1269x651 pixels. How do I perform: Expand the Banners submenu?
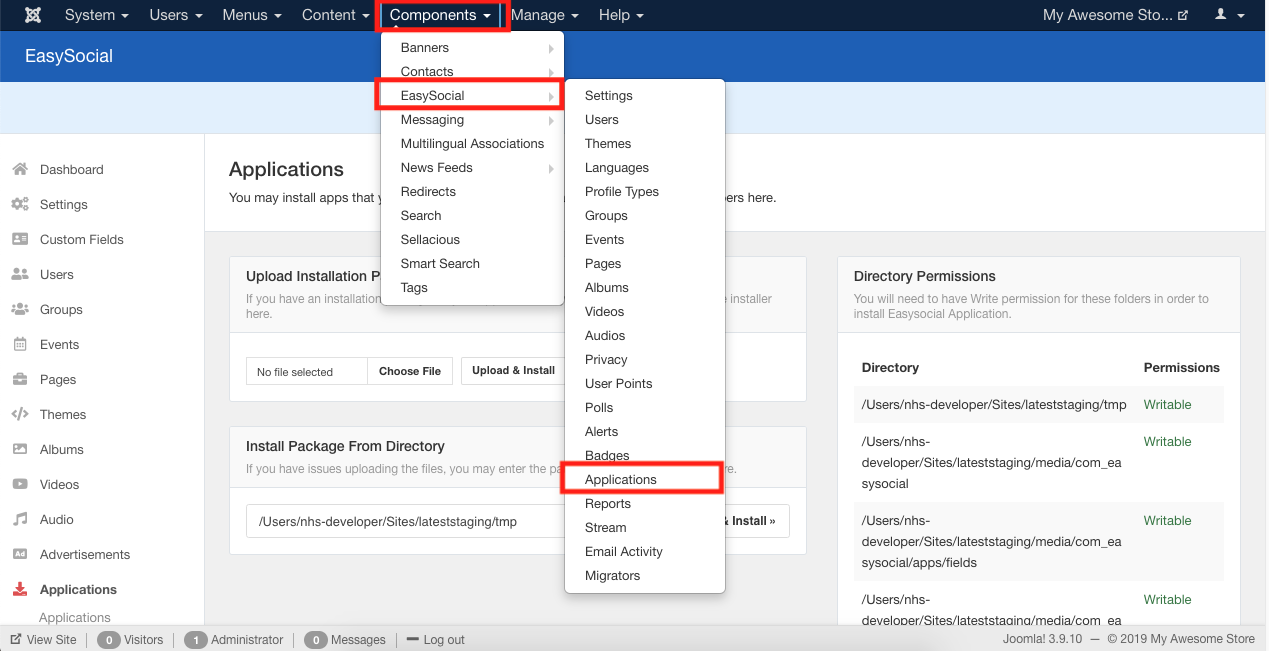[x=425, y=47]
